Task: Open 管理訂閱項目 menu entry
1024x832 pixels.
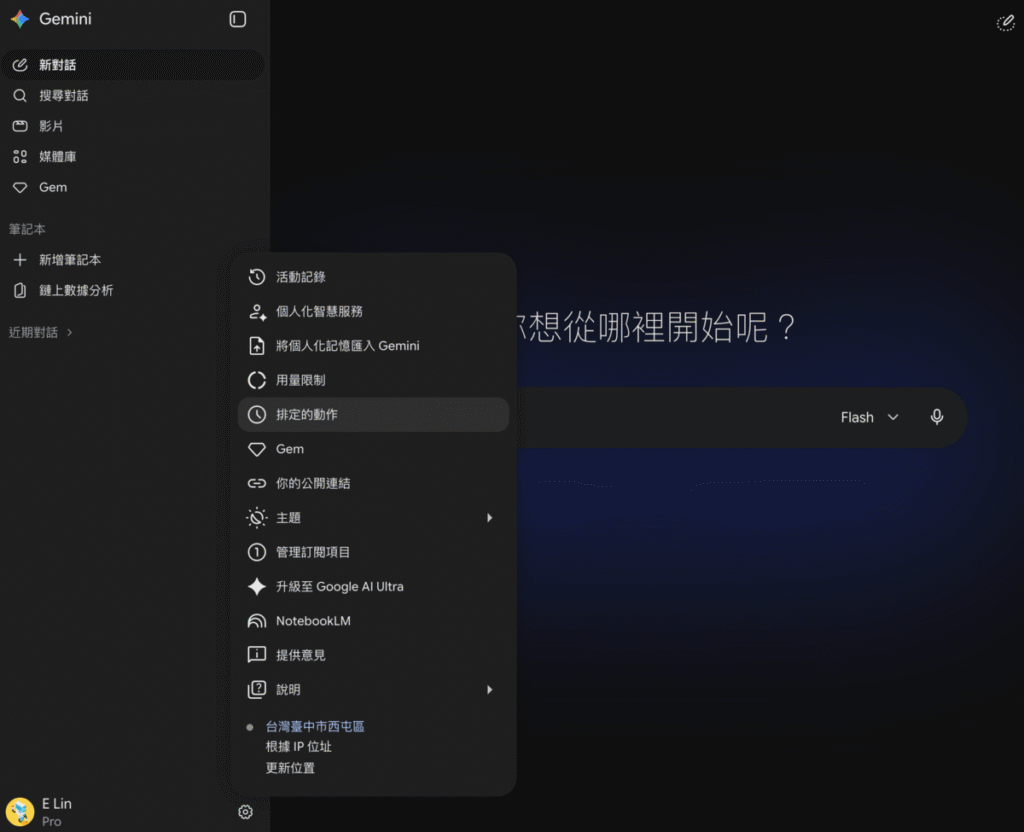Action: click(x=373, y=552)
